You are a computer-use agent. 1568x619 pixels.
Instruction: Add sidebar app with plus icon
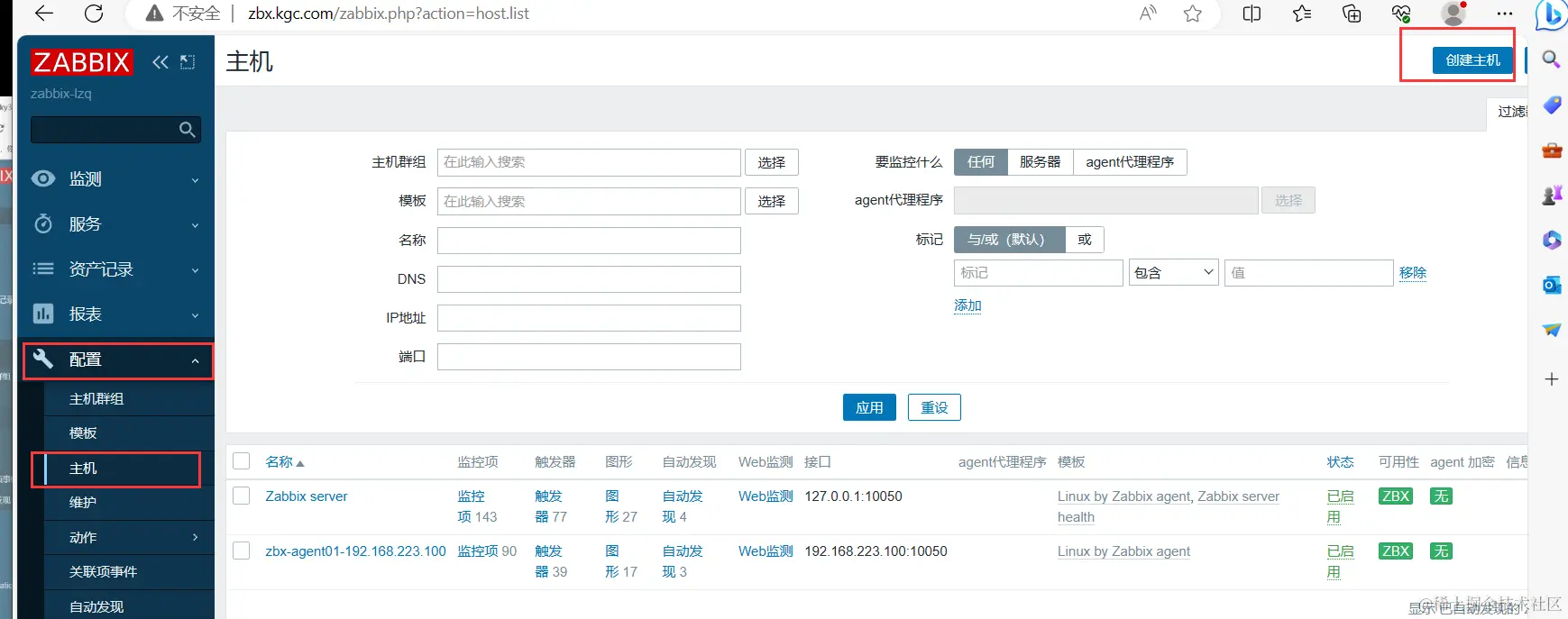pyautogui.click(x=1551, y=379)
